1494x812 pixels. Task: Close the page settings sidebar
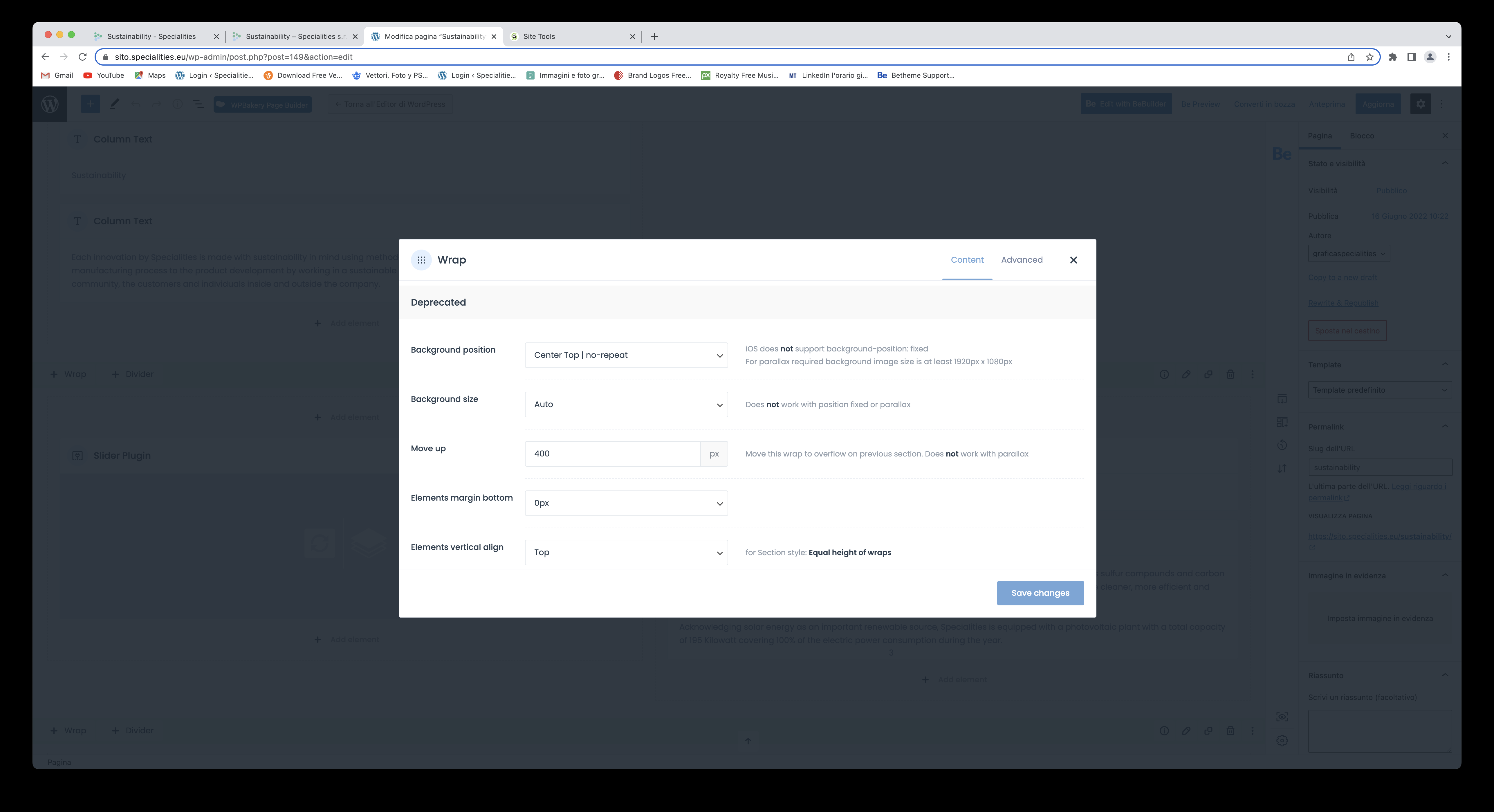coord(1445,136)
